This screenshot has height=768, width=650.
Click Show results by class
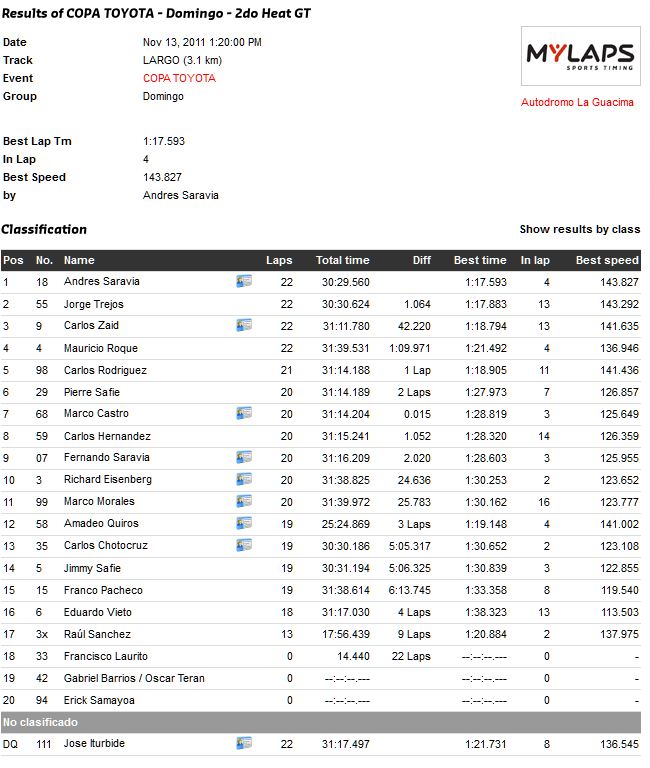point(579,229)
